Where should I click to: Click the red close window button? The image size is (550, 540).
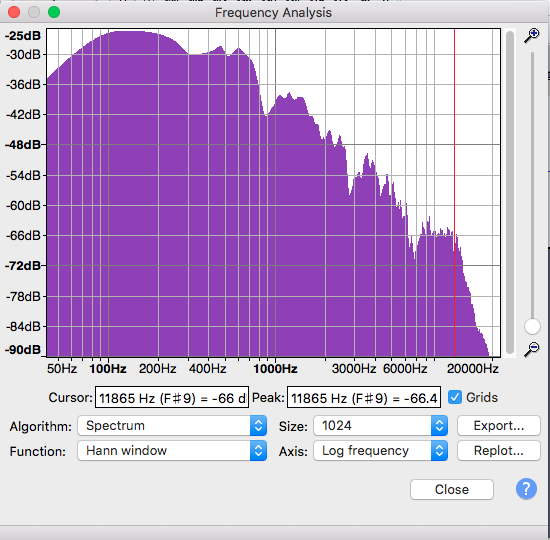14,12
